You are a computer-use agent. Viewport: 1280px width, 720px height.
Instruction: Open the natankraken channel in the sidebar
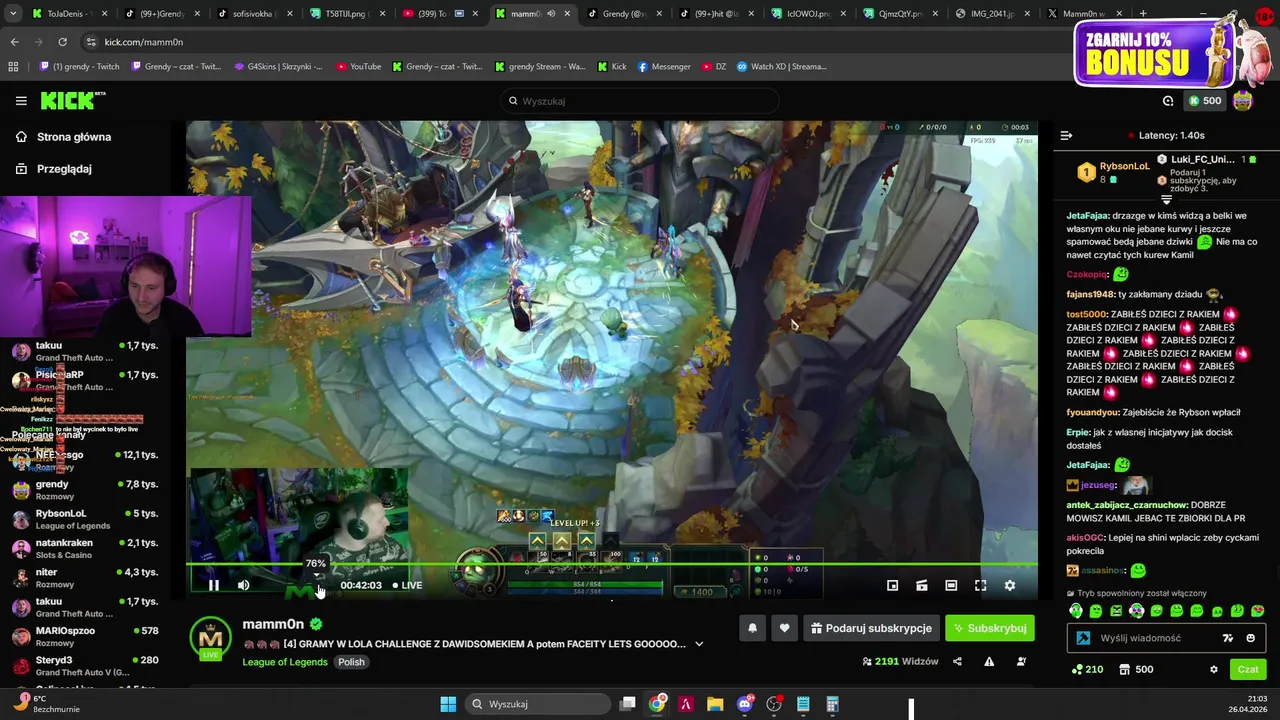click(x=84, y=548)
